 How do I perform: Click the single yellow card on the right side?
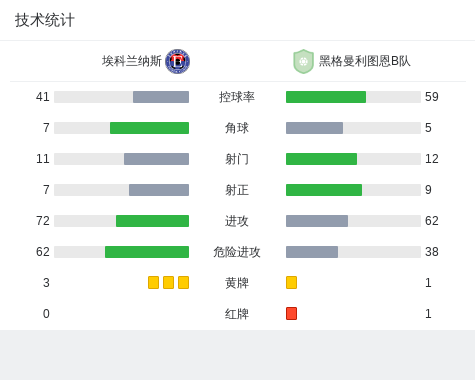[291, 282]
